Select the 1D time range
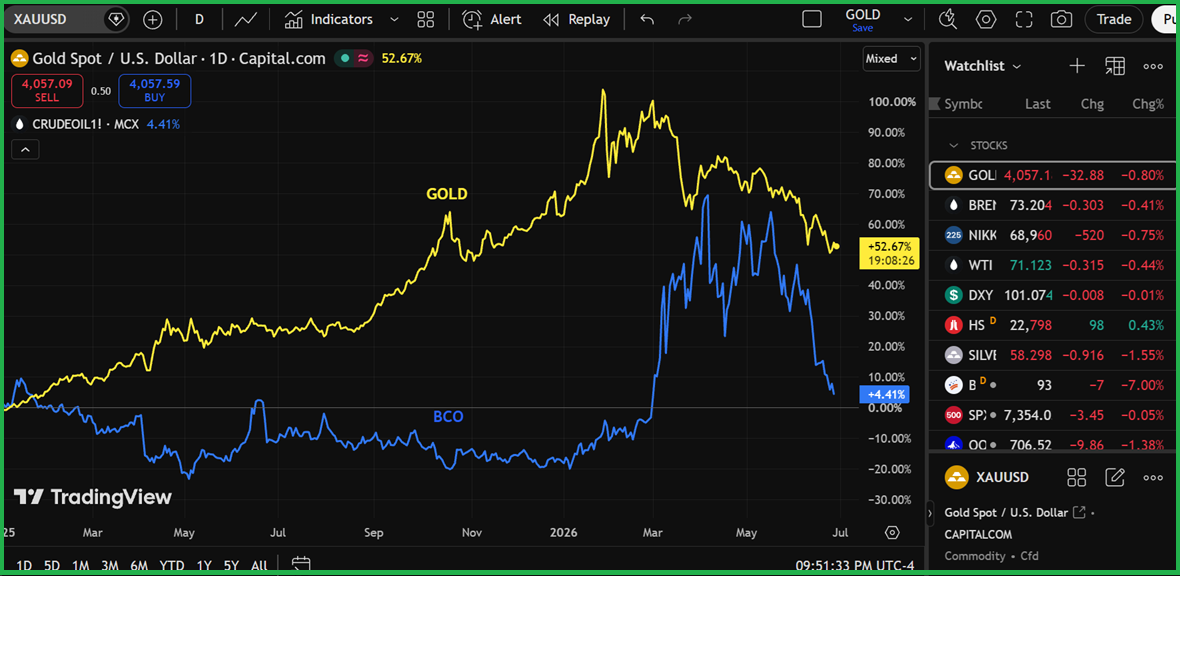 (x=24, y=565)
